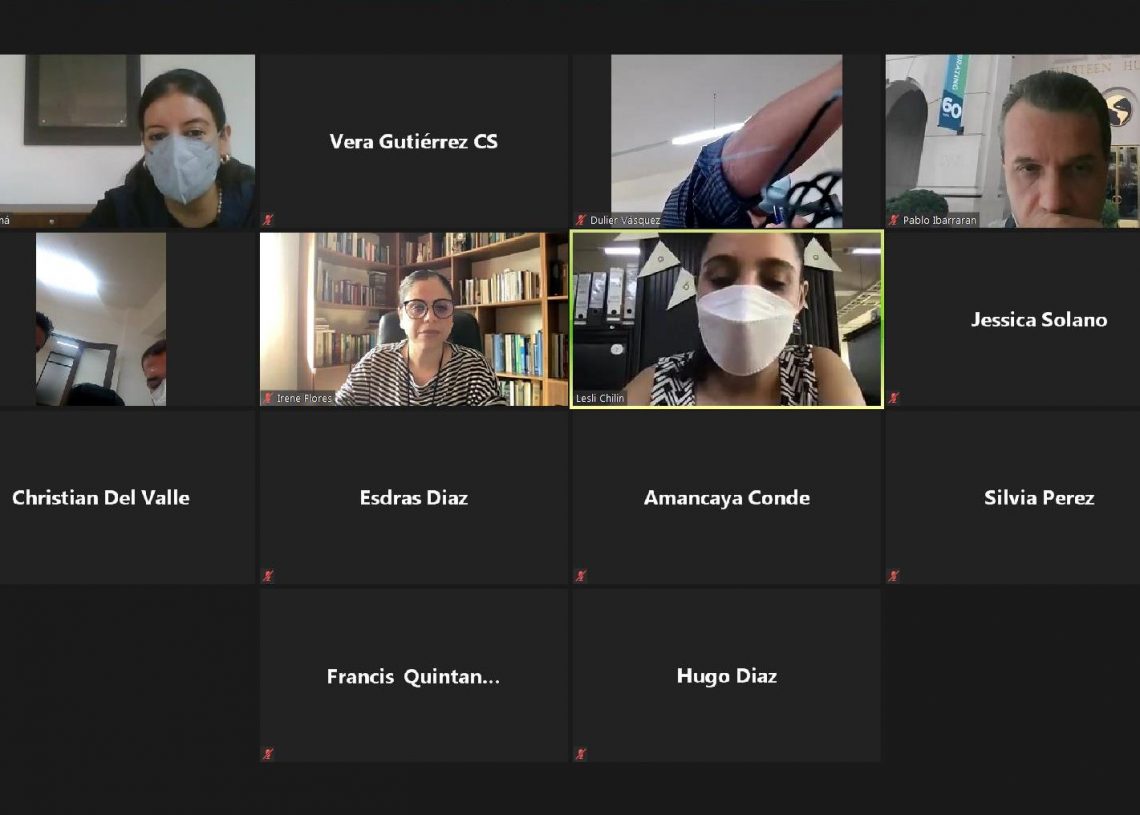Click the Jessica Solano name label
The height and width of the screenshot is (815, 1140).
click(x=1039, y=320)
